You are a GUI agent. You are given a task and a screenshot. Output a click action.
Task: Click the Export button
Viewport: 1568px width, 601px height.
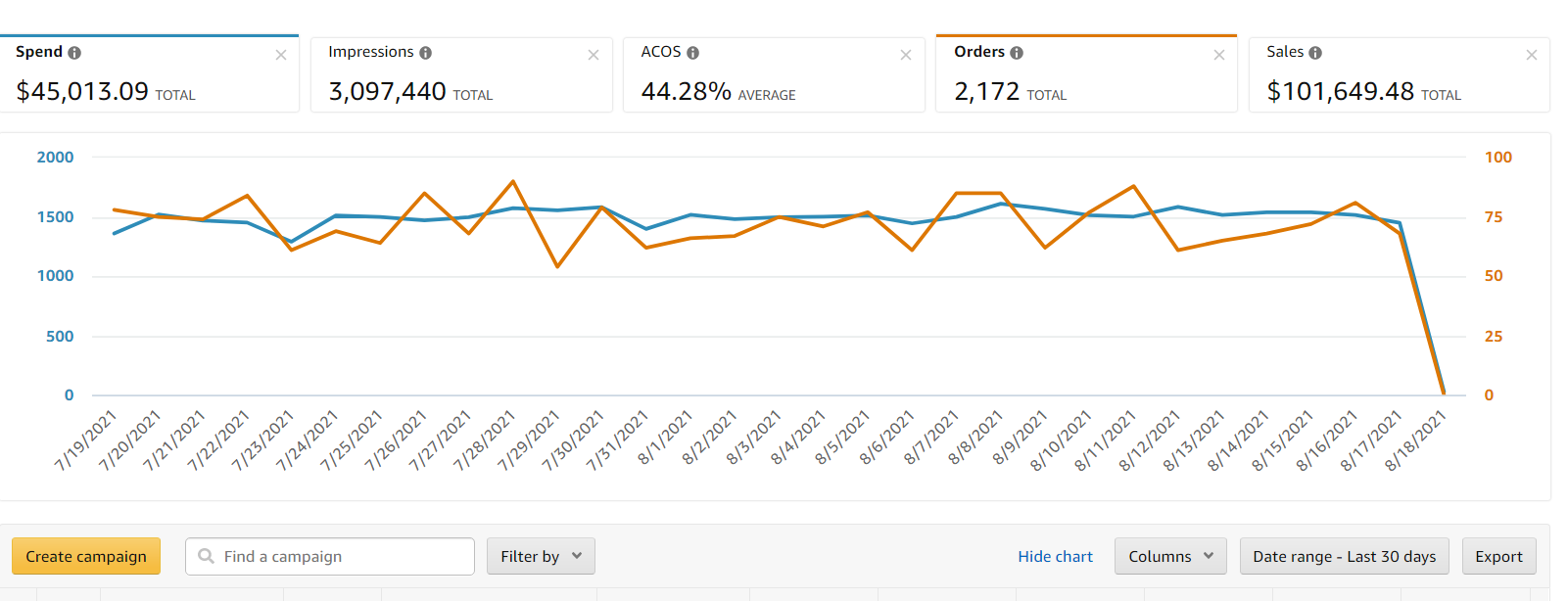click(1498, 556)
